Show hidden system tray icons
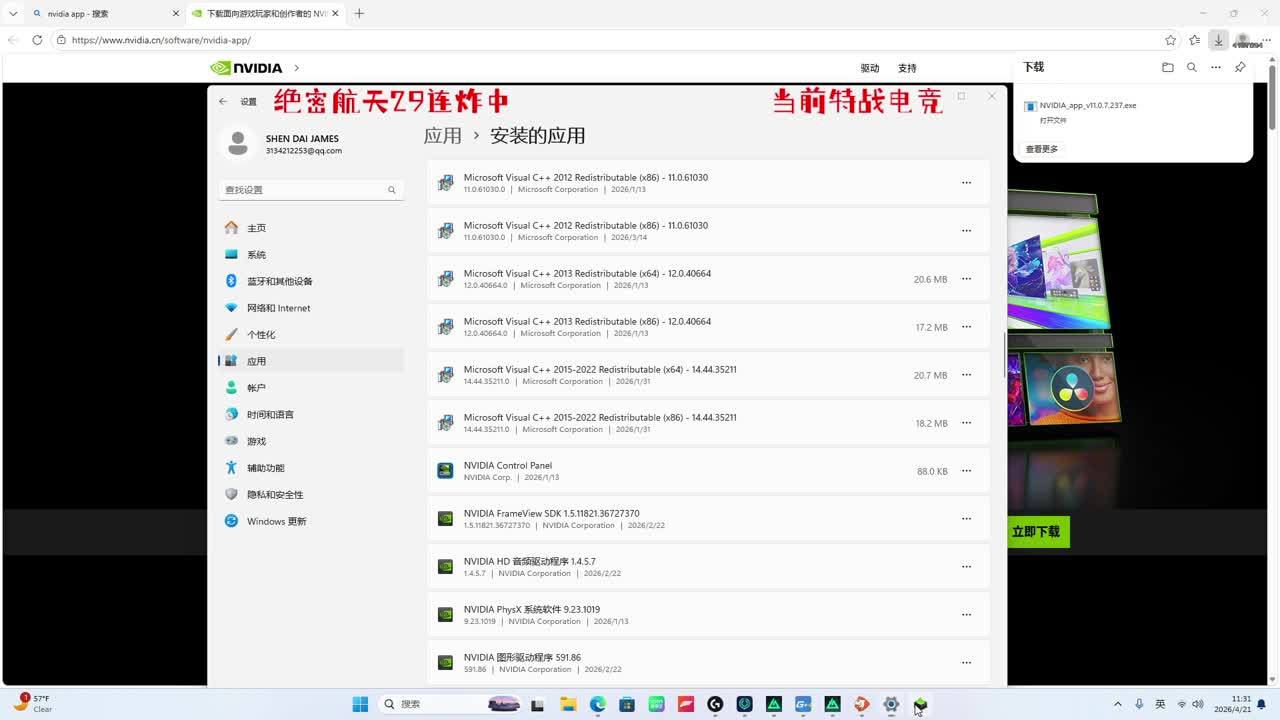This screenshot has width=1280, height=720. (1118, 704)
